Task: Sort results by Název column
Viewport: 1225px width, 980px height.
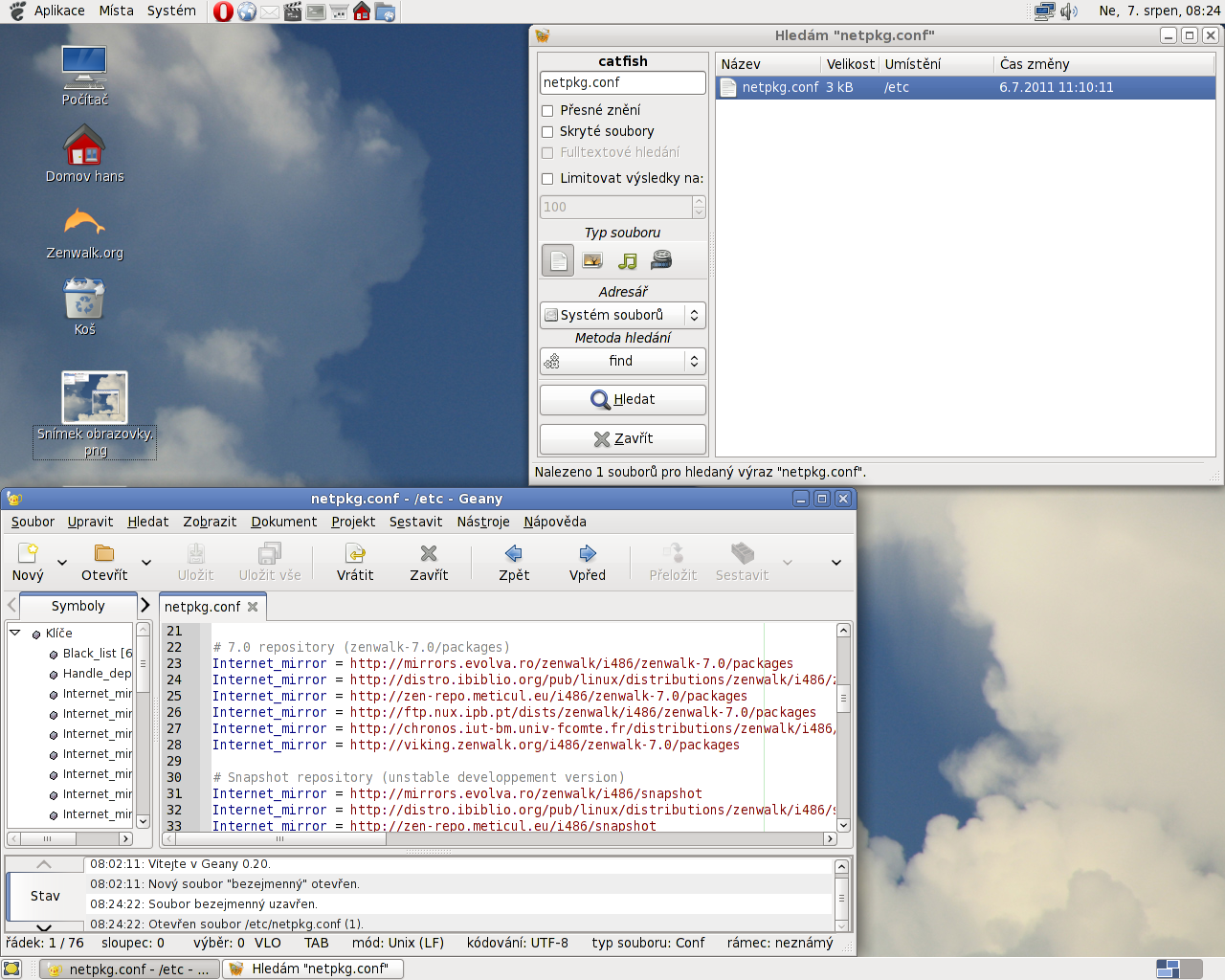Action: pos(768,64)
